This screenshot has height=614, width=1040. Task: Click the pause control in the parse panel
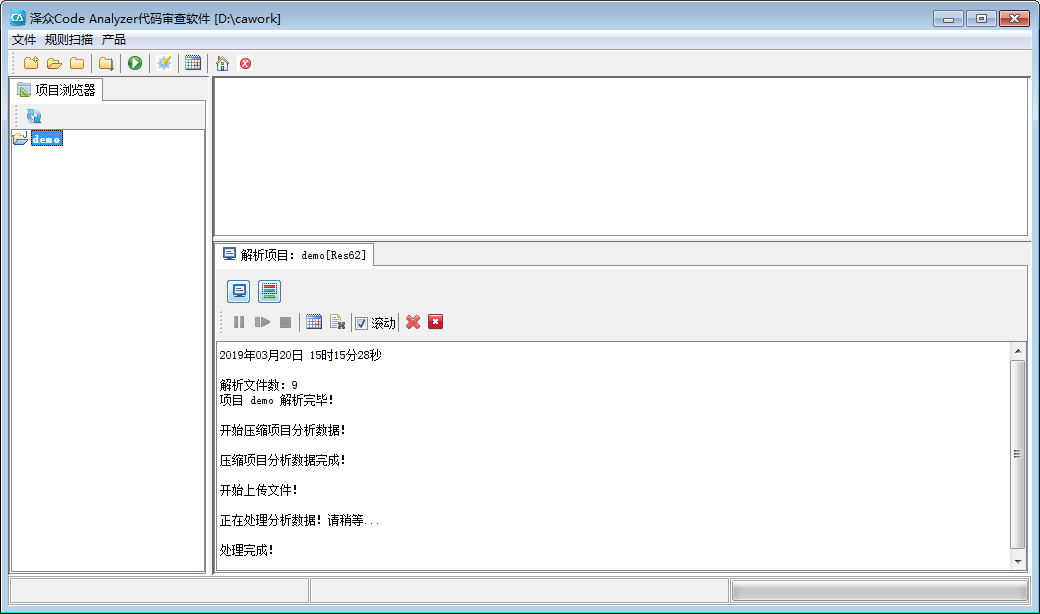(239, 322)
